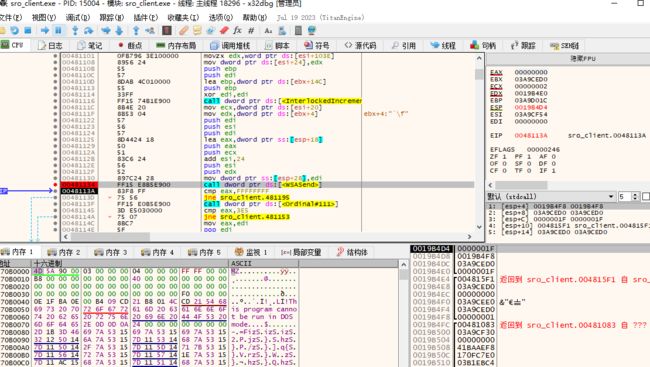The width and height of the screenshot is (650, 367).
Task: Switch to the 监视 1 tab
Action: point(251,252)
